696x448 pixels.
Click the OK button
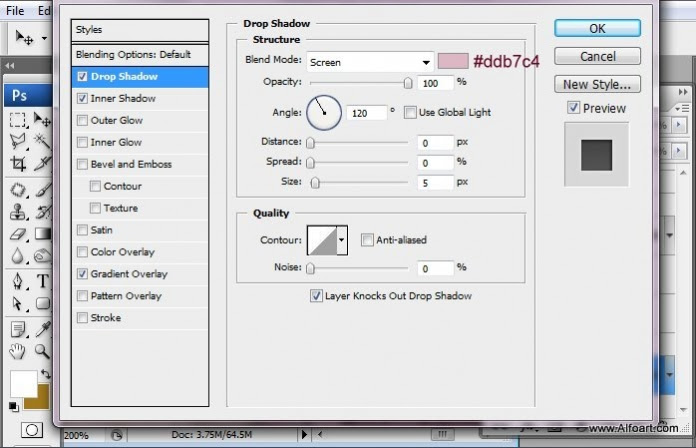coord(597,29)
